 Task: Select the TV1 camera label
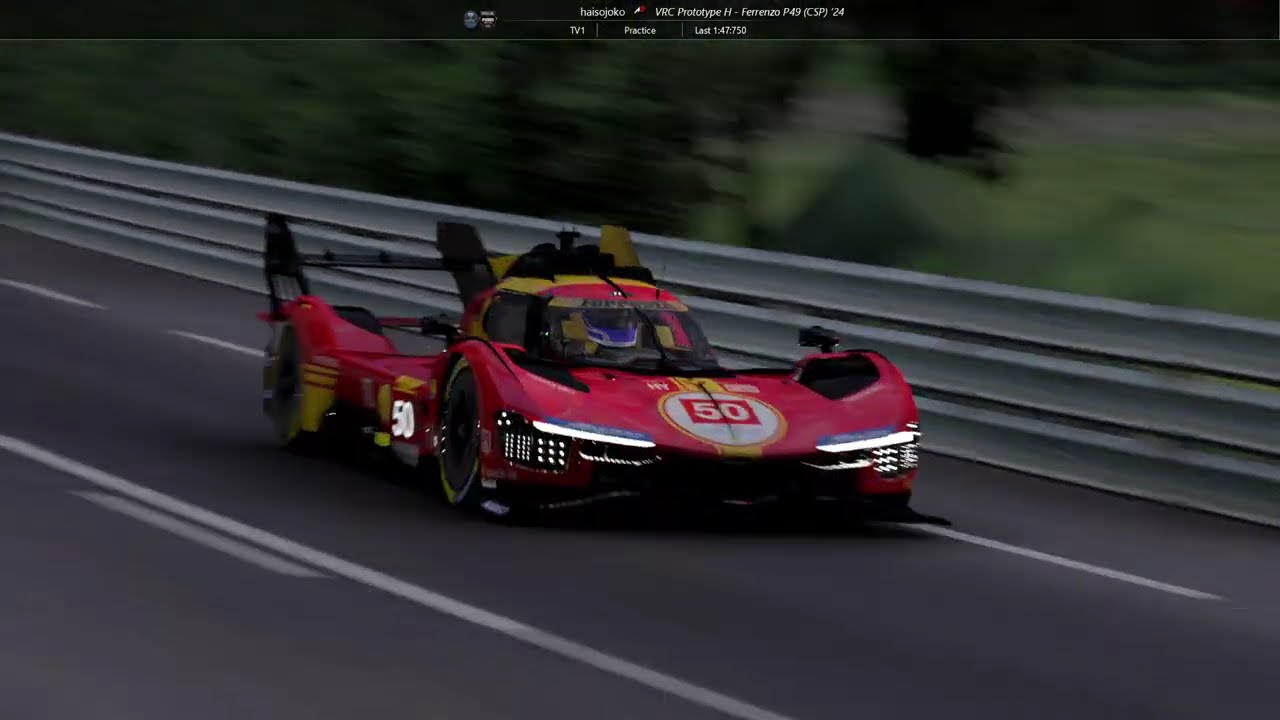pos(577,31)
